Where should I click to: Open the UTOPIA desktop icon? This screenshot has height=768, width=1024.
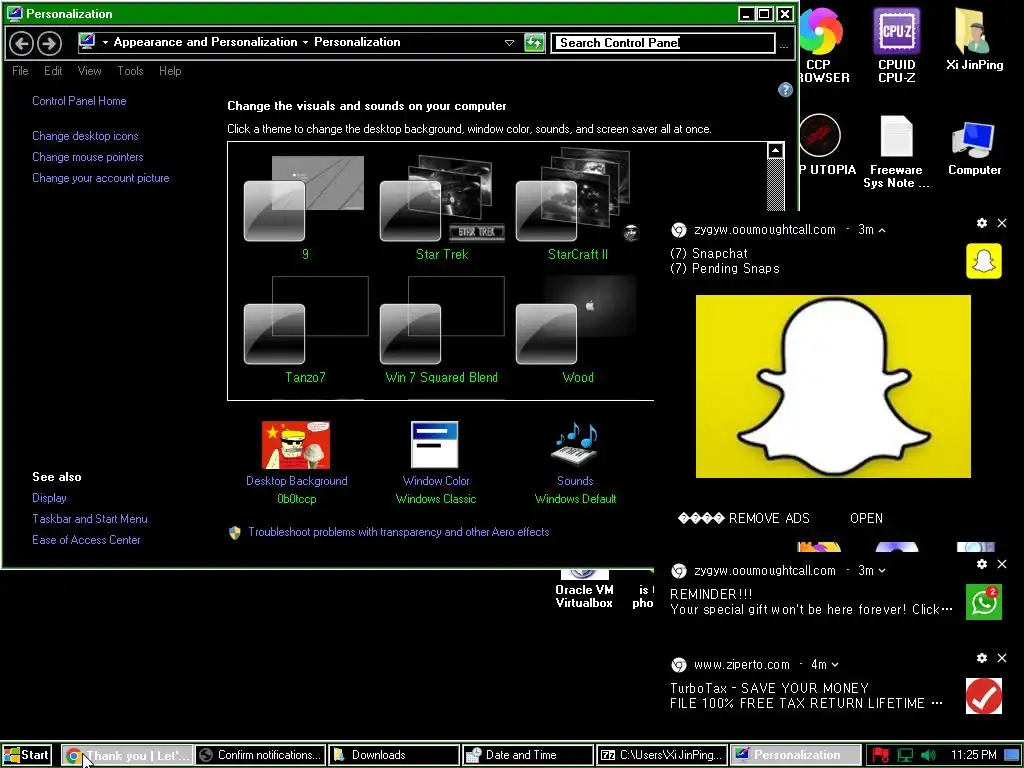[x=824, y=145]
